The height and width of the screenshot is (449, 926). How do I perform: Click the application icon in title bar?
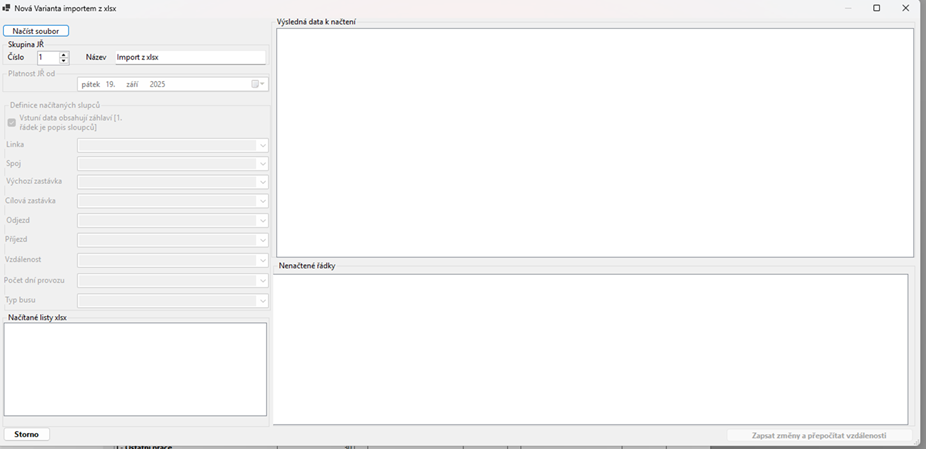pos(7,8)
